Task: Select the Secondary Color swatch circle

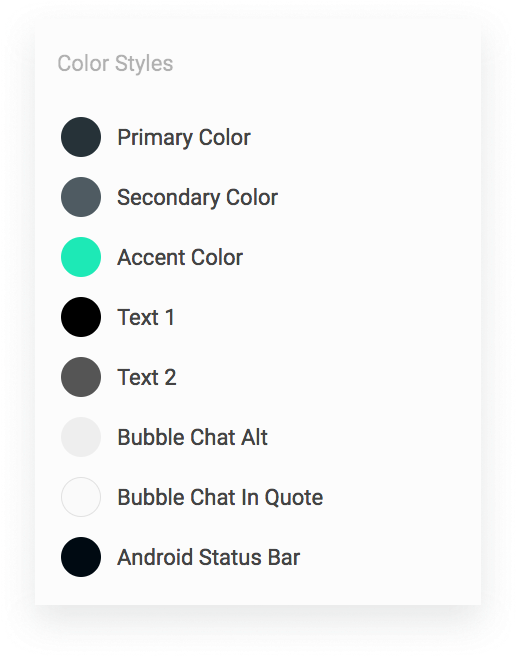Action: (81, 197)
